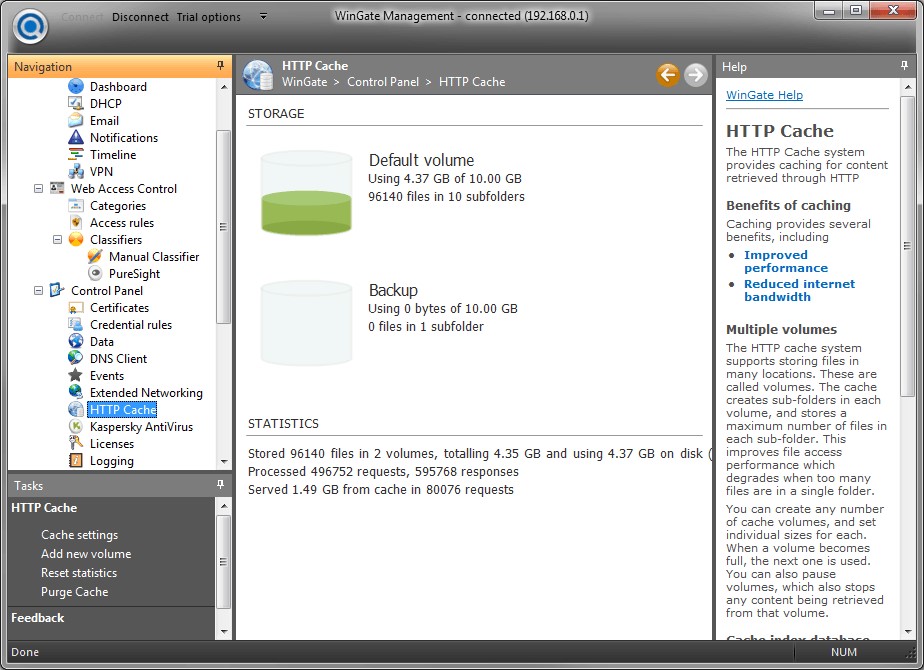The height and width of the screenshot is (670, 924).
Task: Open the Dashboard icon in Navigation
Action: click(76, 87)
